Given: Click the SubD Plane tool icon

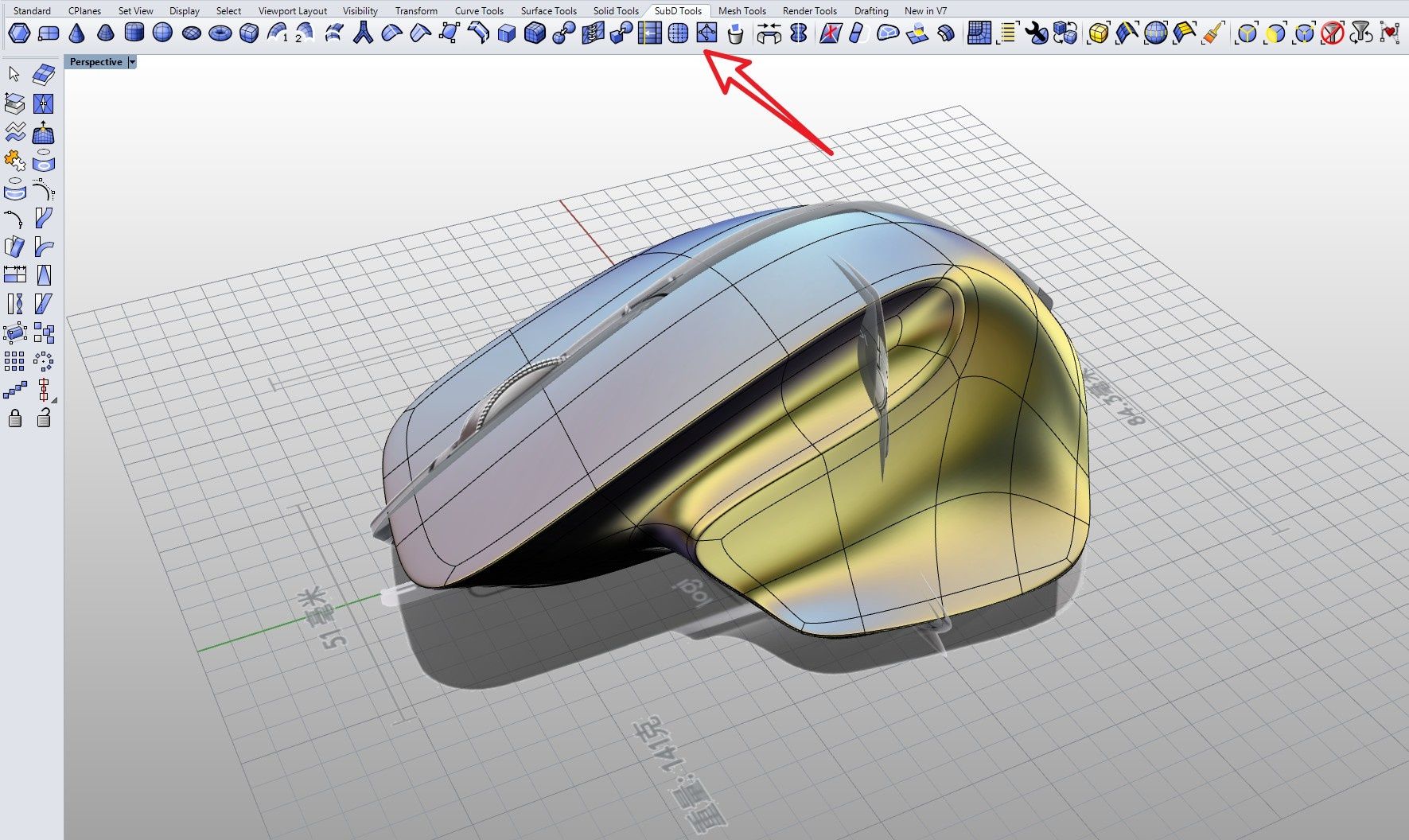Looking at the screenshot, I should coord(49,33).
